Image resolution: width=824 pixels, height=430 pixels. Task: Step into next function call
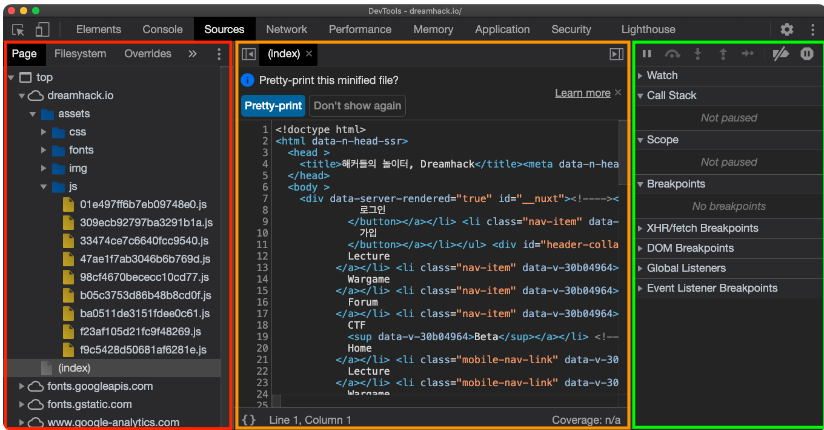click(x=698, y=54)
